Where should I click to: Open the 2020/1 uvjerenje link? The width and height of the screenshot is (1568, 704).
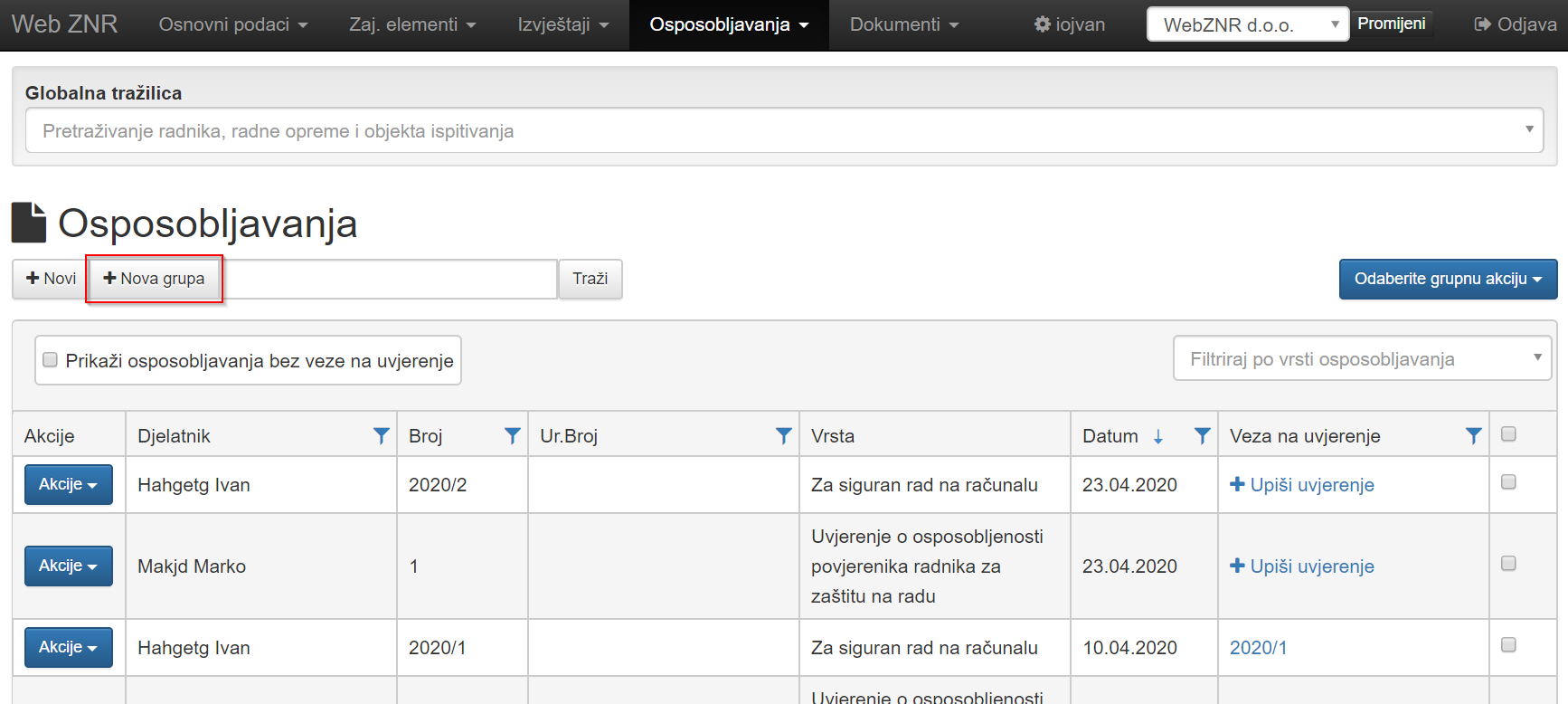pyautogui.click(x=1258, y=648)
